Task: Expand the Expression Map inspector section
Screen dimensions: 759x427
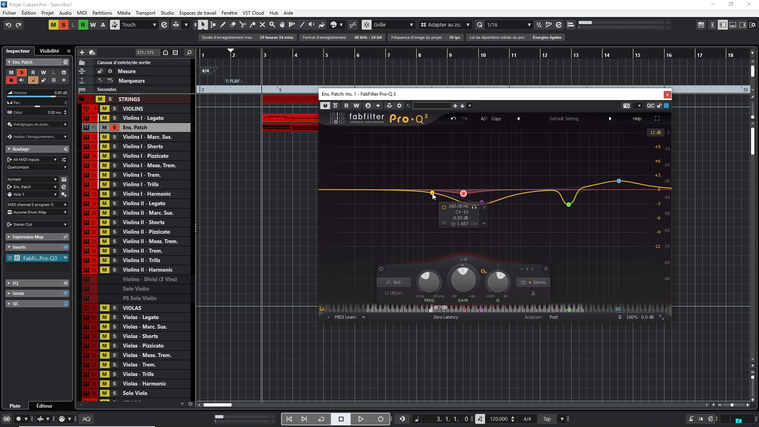Action: [27, 237]
